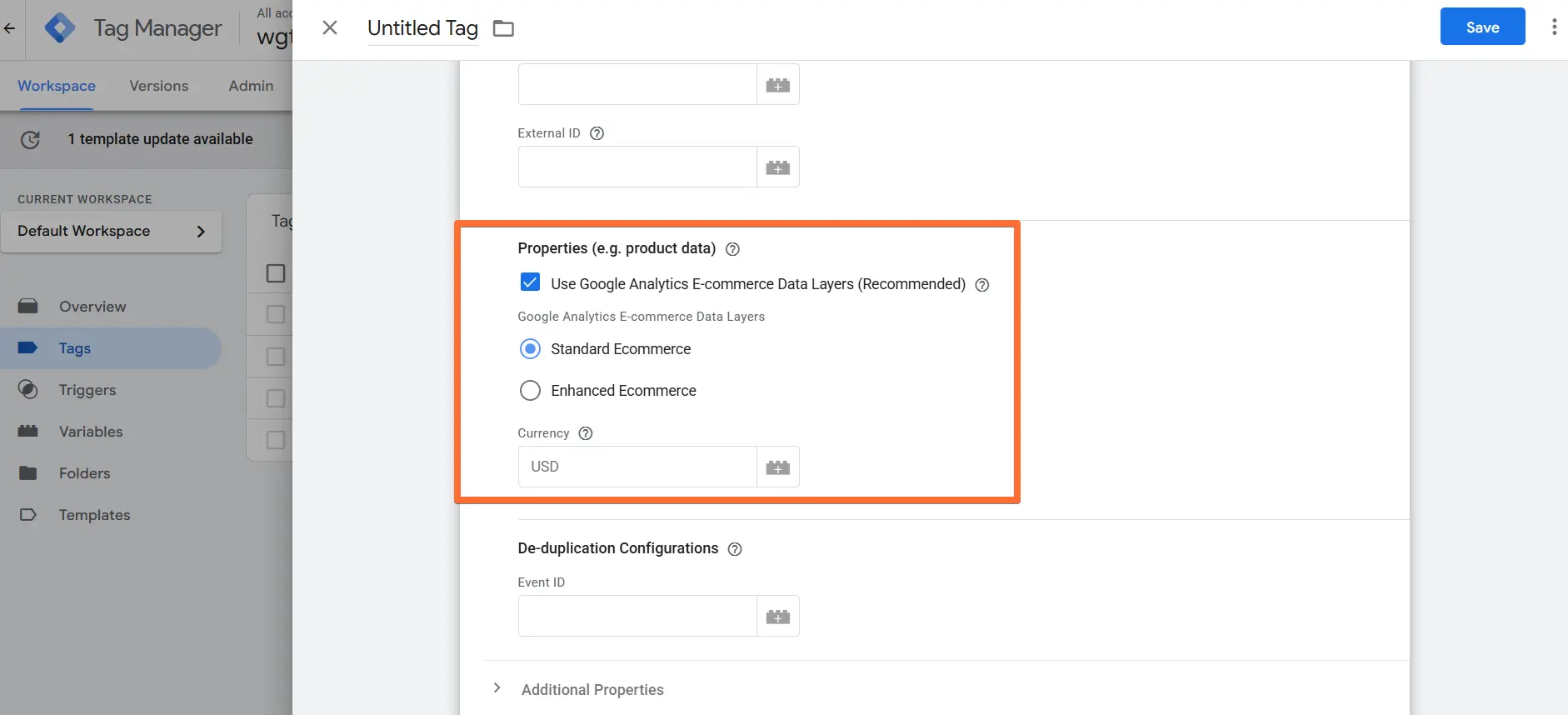Show help for Currency
Screen dimensions: 1568x715
click(586, 433)
